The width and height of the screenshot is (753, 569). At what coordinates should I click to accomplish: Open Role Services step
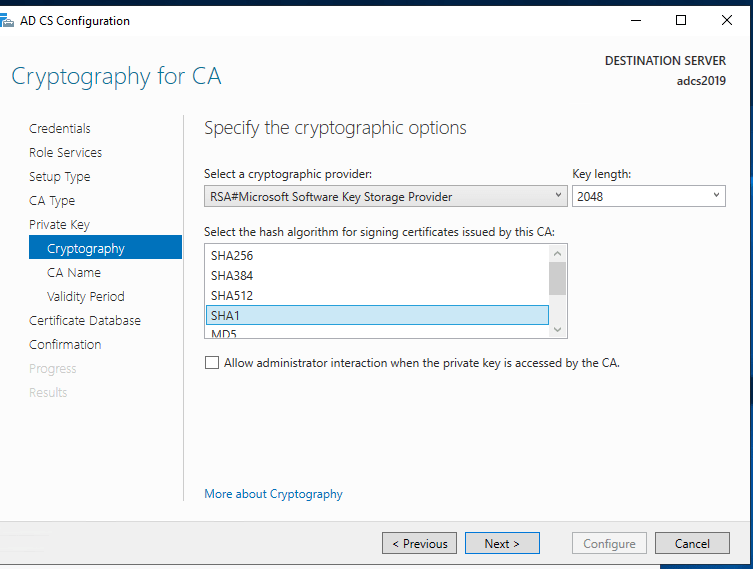pos(65,152)
